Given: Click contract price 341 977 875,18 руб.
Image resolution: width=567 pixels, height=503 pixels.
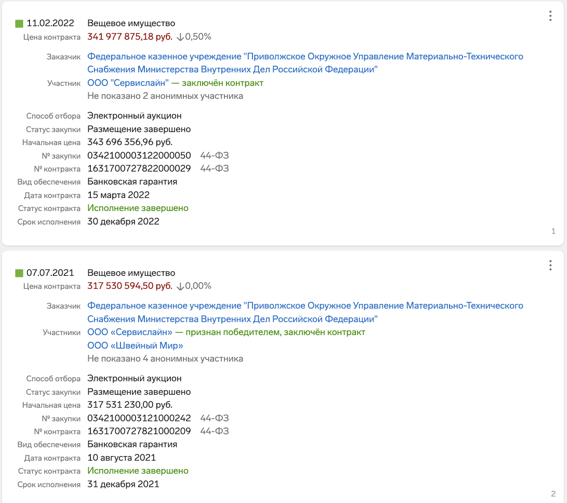Looking at the screenshot, I should coord(130,37).
